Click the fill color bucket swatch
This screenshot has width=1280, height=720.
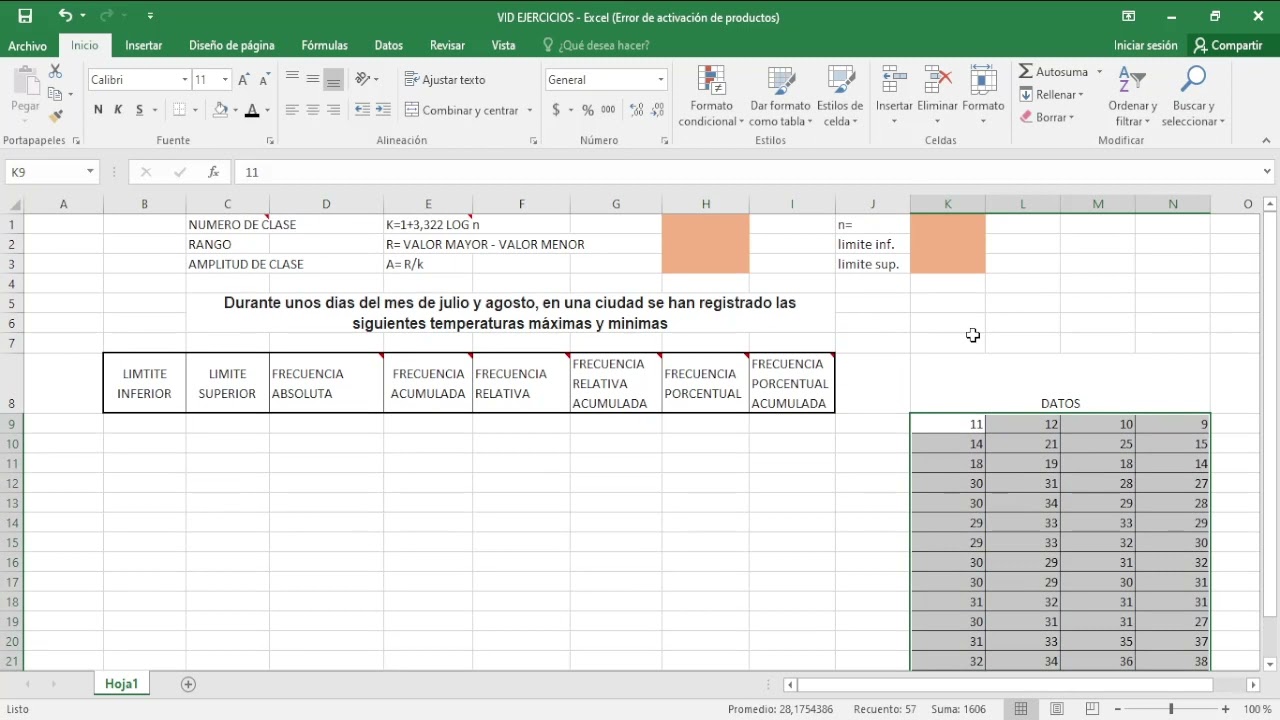[221, 110]
